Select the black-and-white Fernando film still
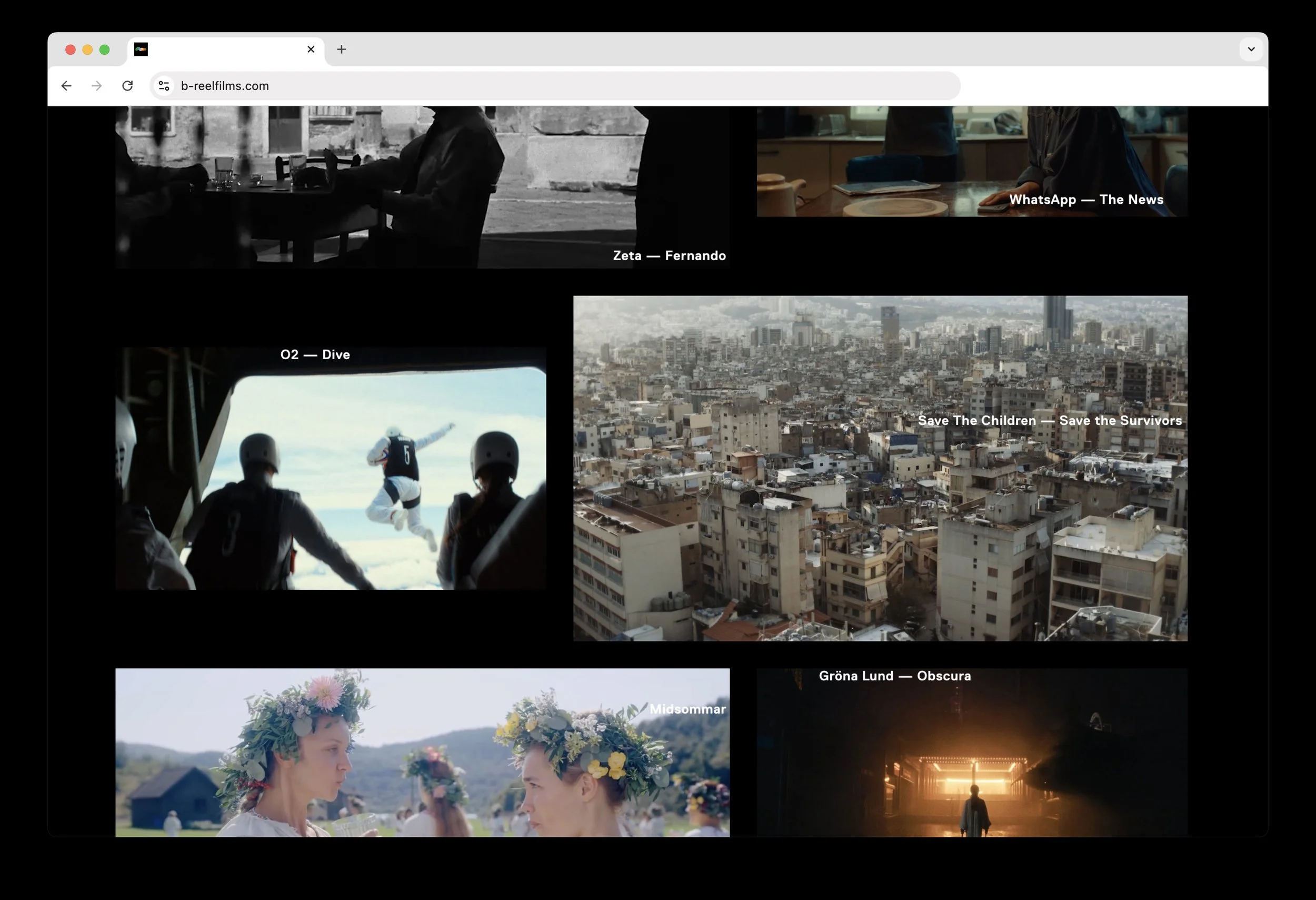 pyautogui.click(x=396, y=181)
